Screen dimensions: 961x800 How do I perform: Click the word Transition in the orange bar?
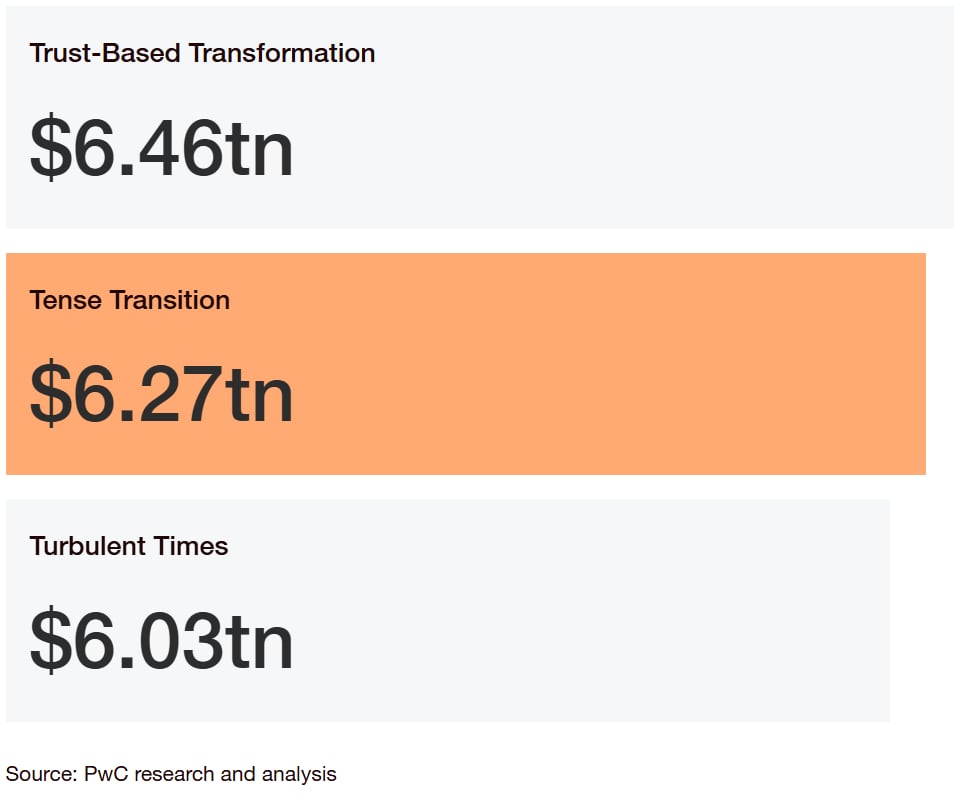pos(170,300)
